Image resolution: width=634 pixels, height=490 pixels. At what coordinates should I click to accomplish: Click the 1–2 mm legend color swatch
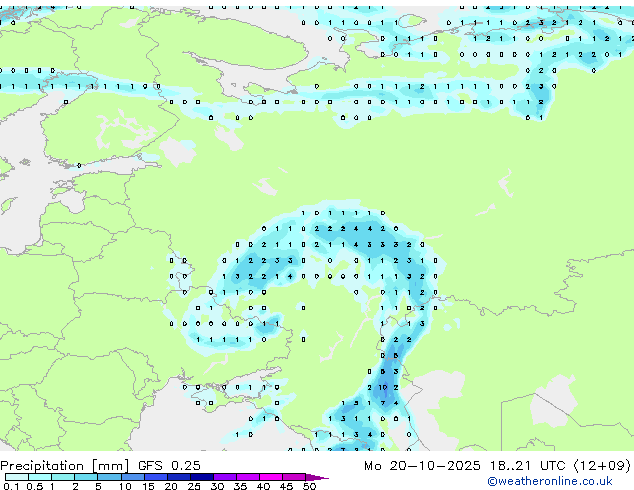(63, 477)
